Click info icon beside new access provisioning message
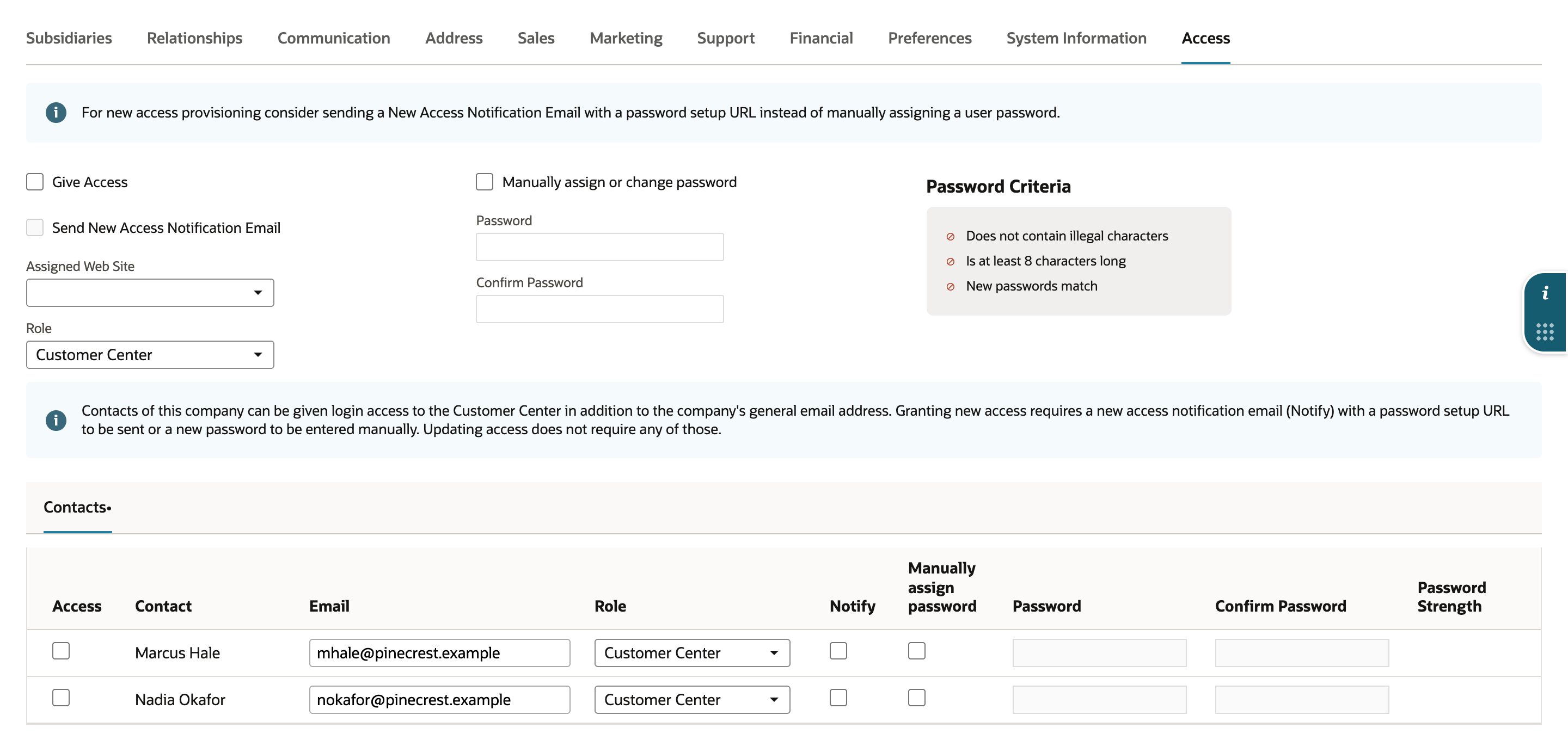Screen dimensions: 1568x740 (x=56, y=113)
